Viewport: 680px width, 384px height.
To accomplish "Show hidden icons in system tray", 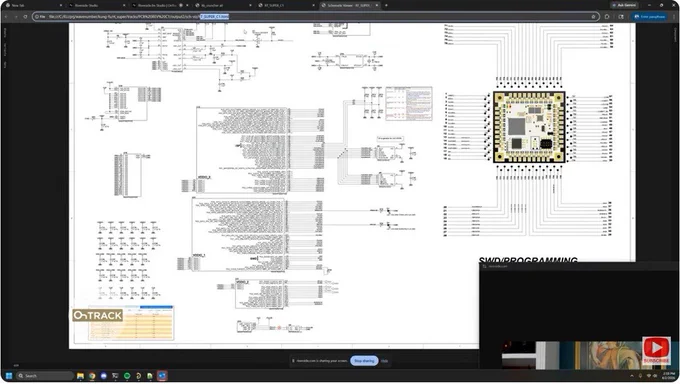I will coord(631,375).
